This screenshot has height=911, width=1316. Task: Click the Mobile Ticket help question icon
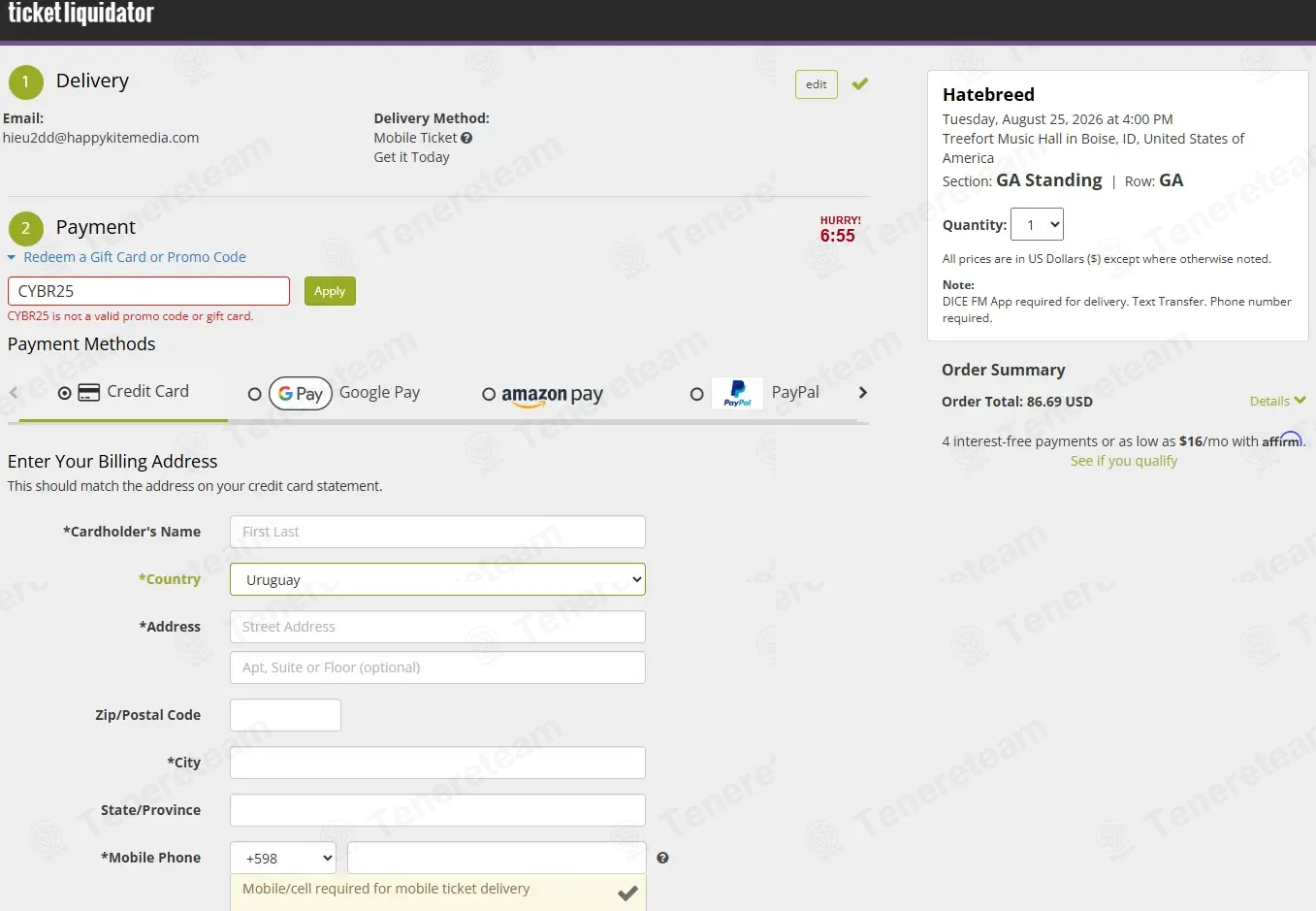[x=466, y=138]
